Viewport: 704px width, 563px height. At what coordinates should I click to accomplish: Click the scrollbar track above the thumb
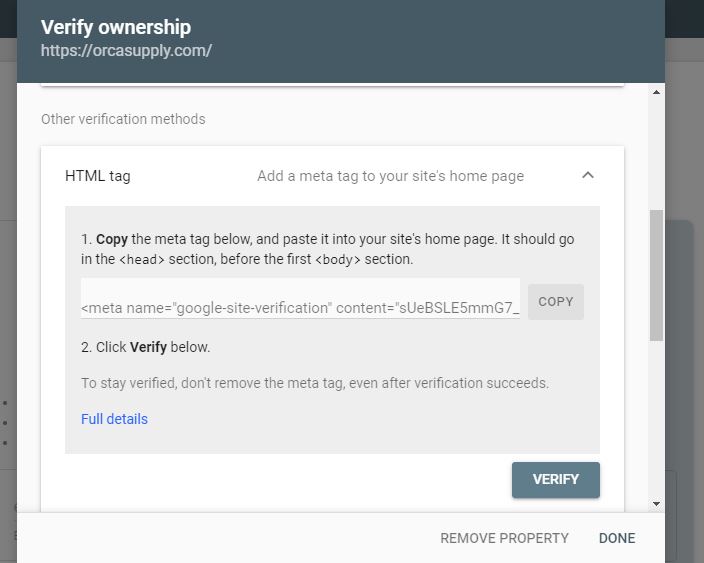656,150
